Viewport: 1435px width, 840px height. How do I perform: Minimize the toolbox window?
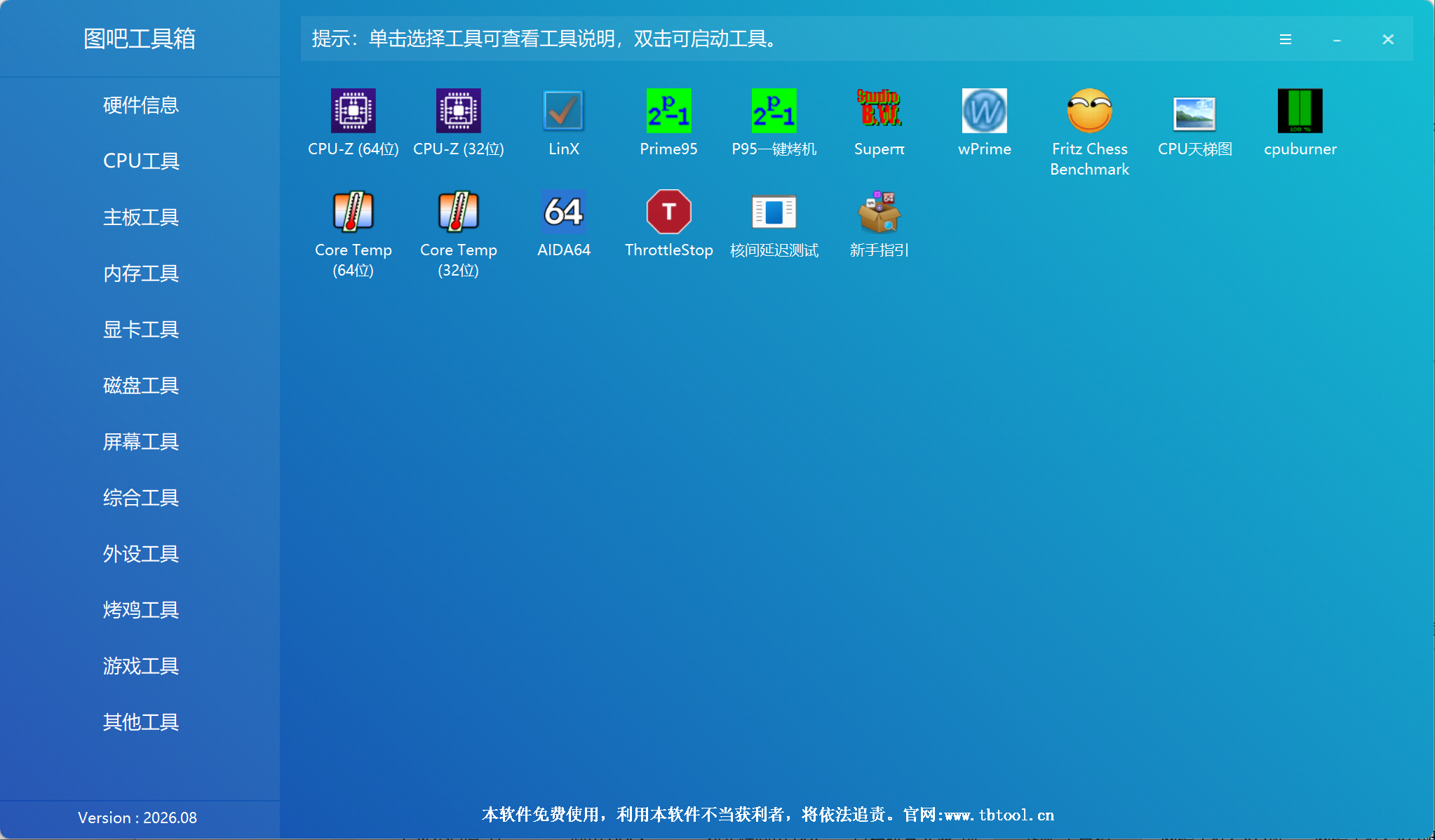[1337, 39]
